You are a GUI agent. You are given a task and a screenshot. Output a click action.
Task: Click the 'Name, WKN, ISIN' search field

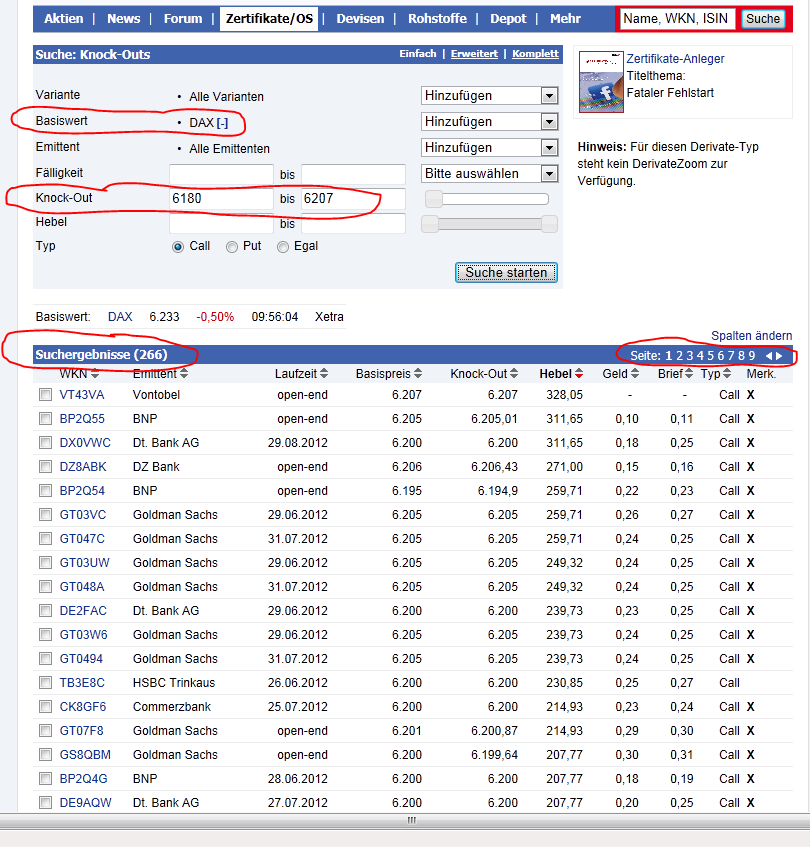[677, 19]
